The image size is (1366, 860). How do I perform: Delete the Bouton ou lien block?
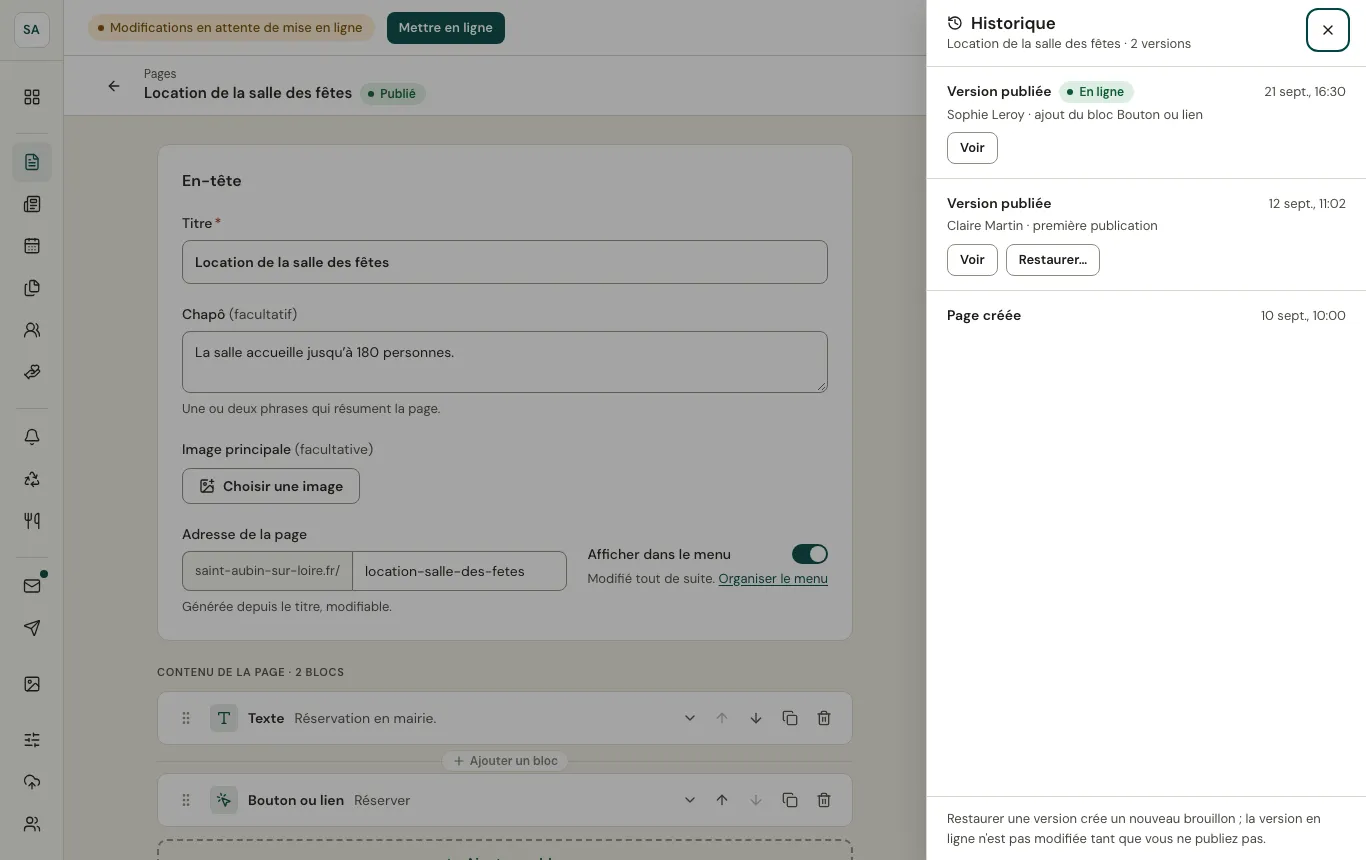(x=824, y=800)
